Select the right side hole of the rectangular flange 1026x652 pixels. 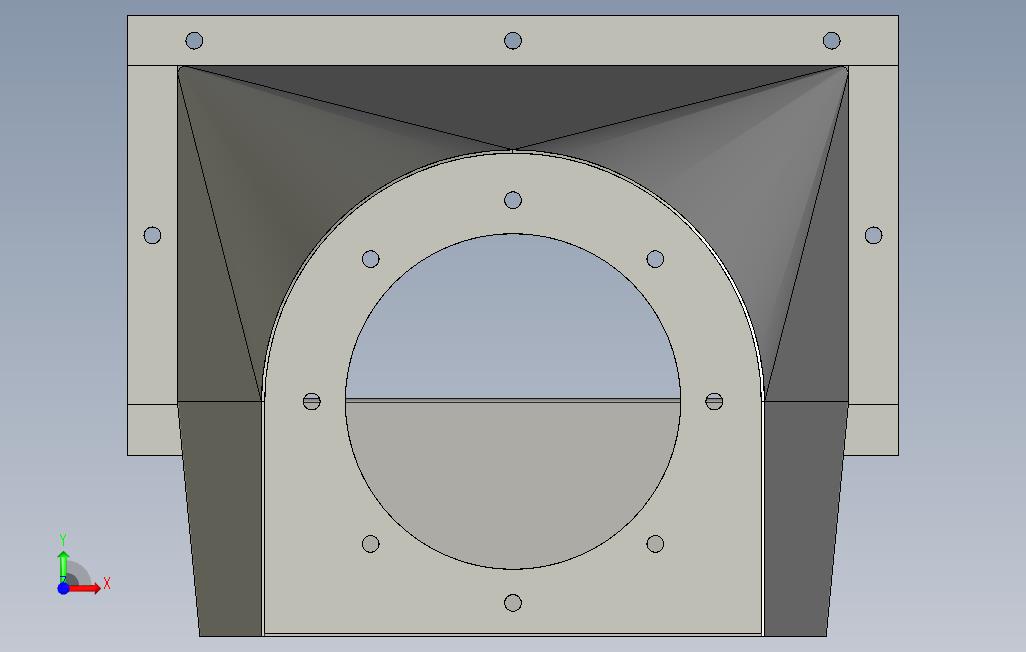pos(874,235)
